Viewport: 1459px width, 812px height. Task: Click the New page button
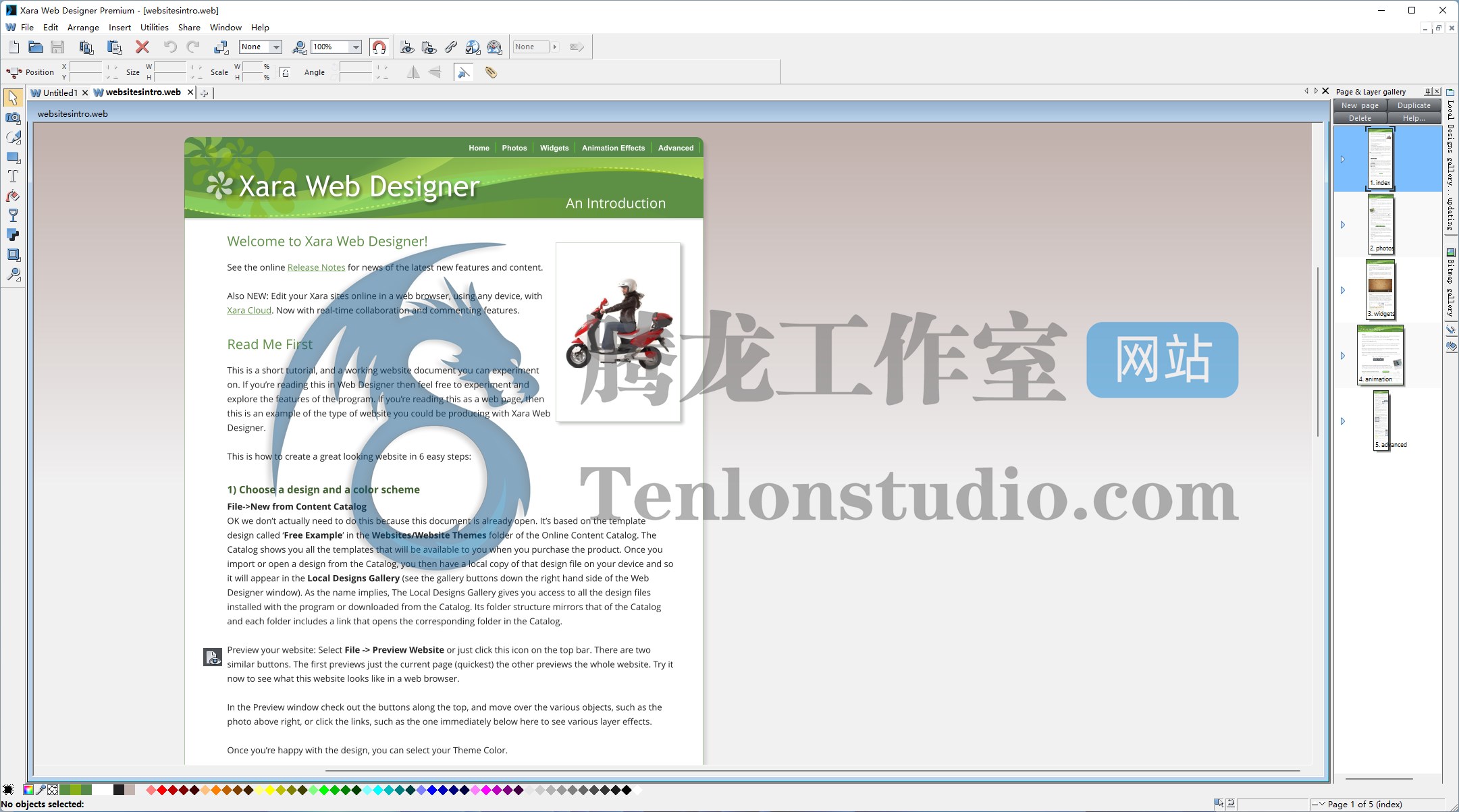pos(1360,105)
